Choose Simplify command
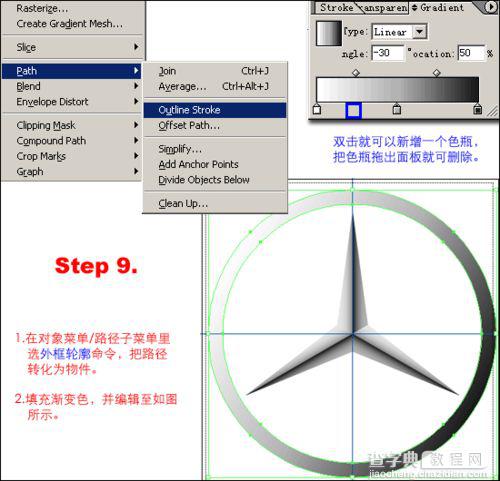500x481 pixels. click(215, 149)
